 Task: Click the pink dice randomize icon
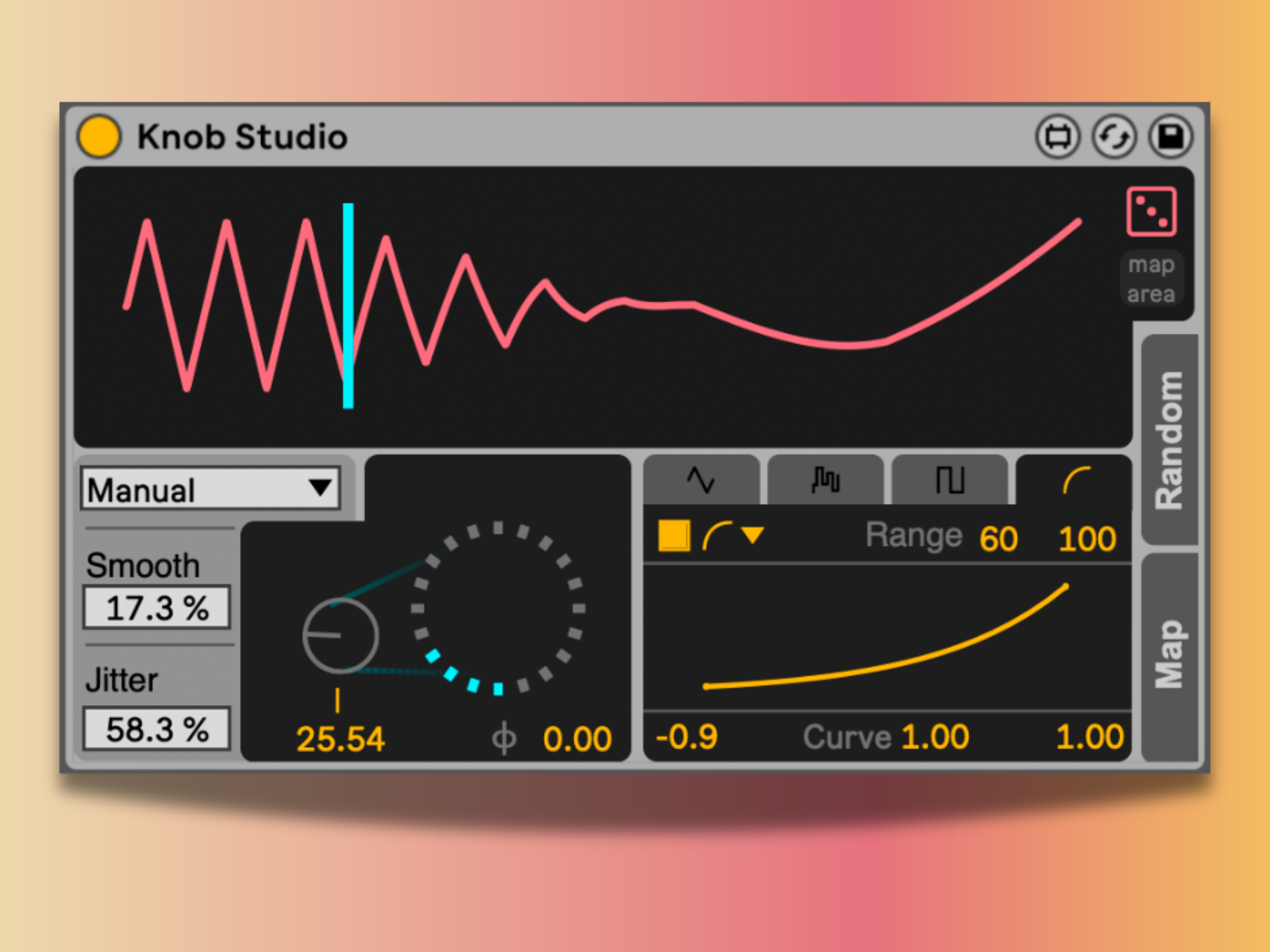click(x=1151, y=211)
